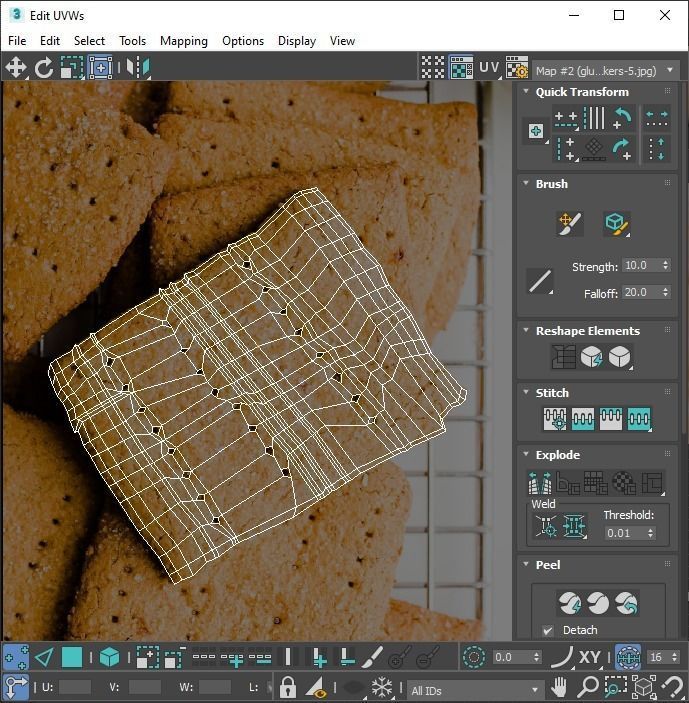The width and height of the screenshot is (689, 703).
Task: Collapse the Stitch rollout
Action: (x=526, y=392)
